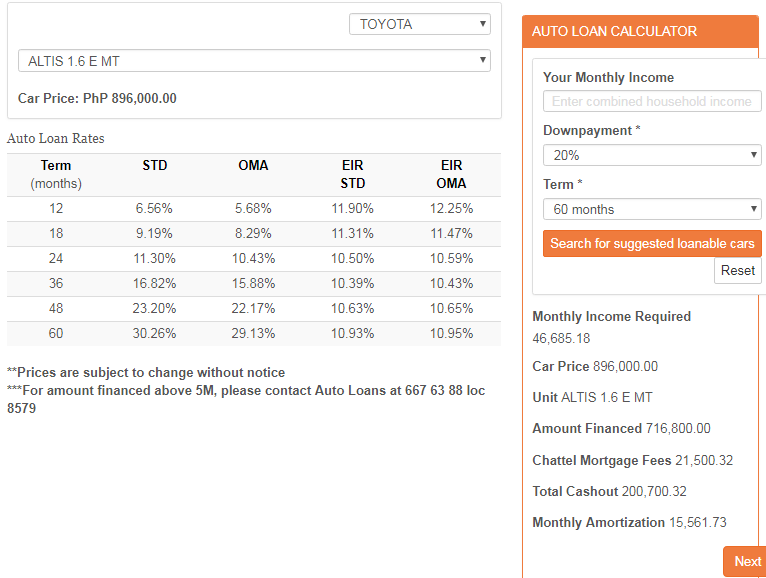
Task: Click the 16.82% STD rate cell
Action: point(154,283)
